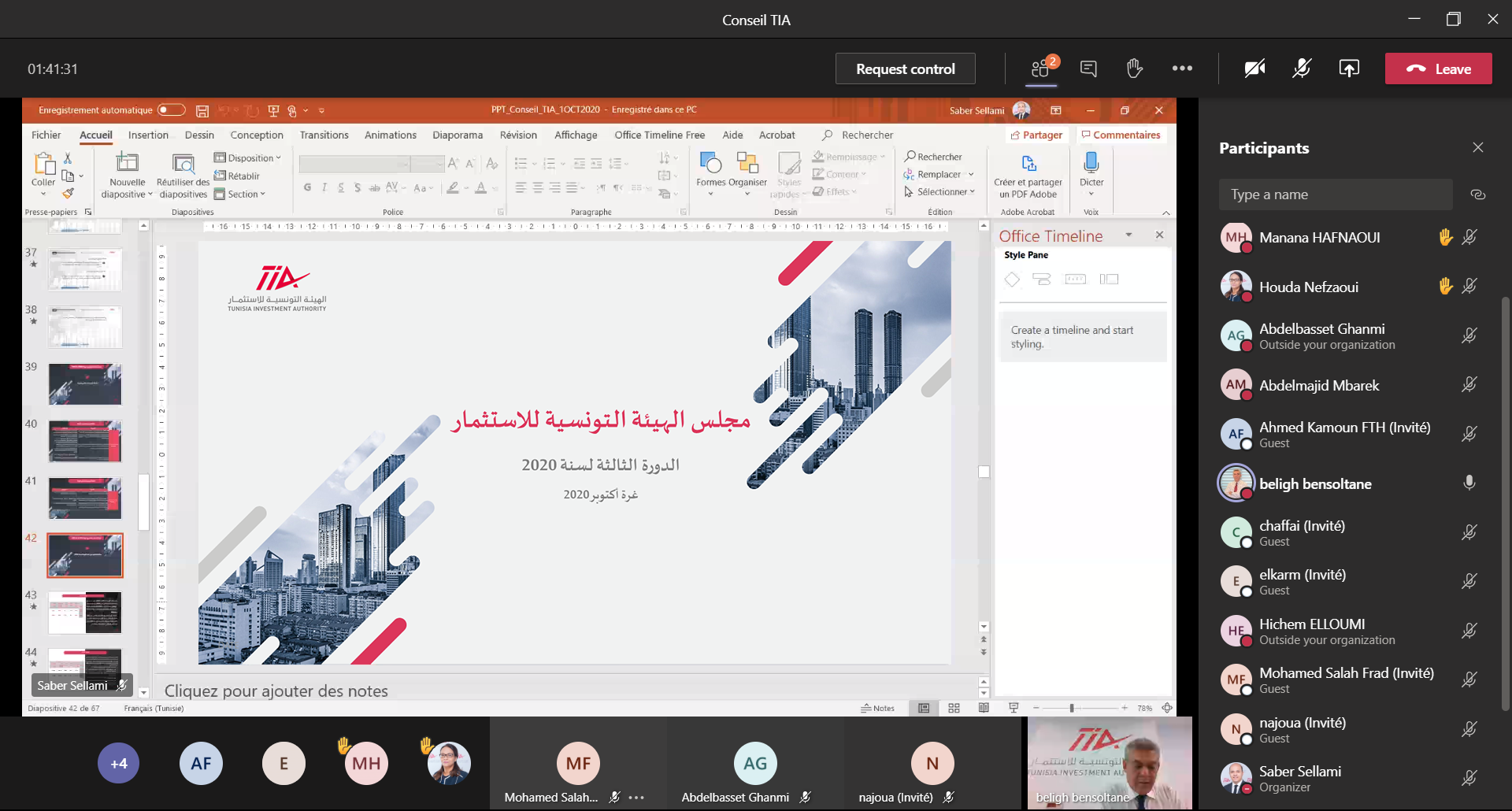This screenshot has height=811, width=1512.
Task: Select slide 39 thumbnail
Action: click(85, 384)
